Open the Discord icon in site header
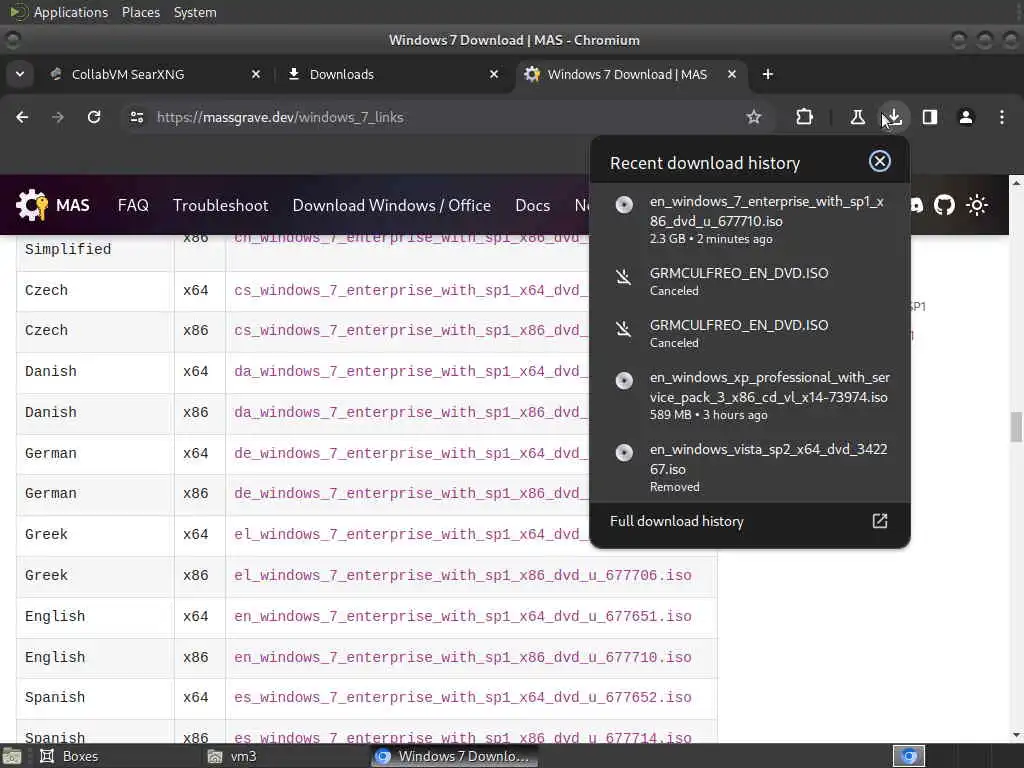1024x768 pixels. 917,205
